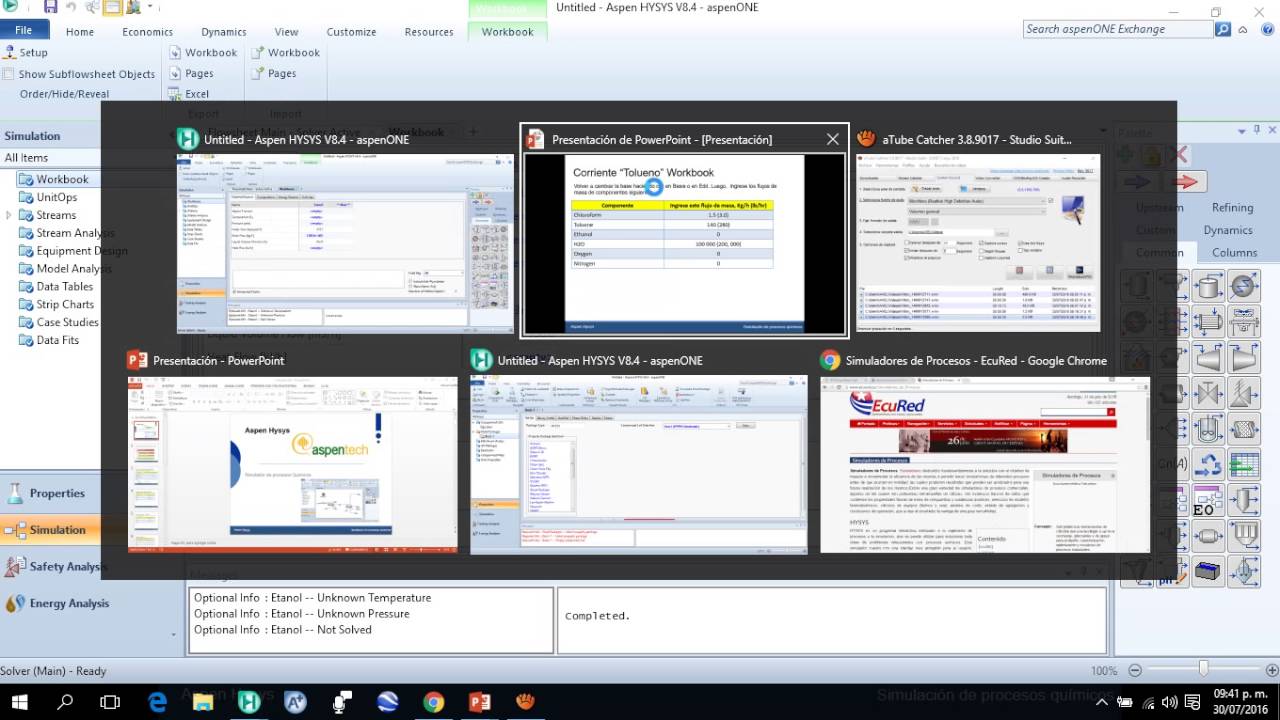Click the Undo icon in quick access toolbar
Screen dimensions: 1280x720
point(71,8)
